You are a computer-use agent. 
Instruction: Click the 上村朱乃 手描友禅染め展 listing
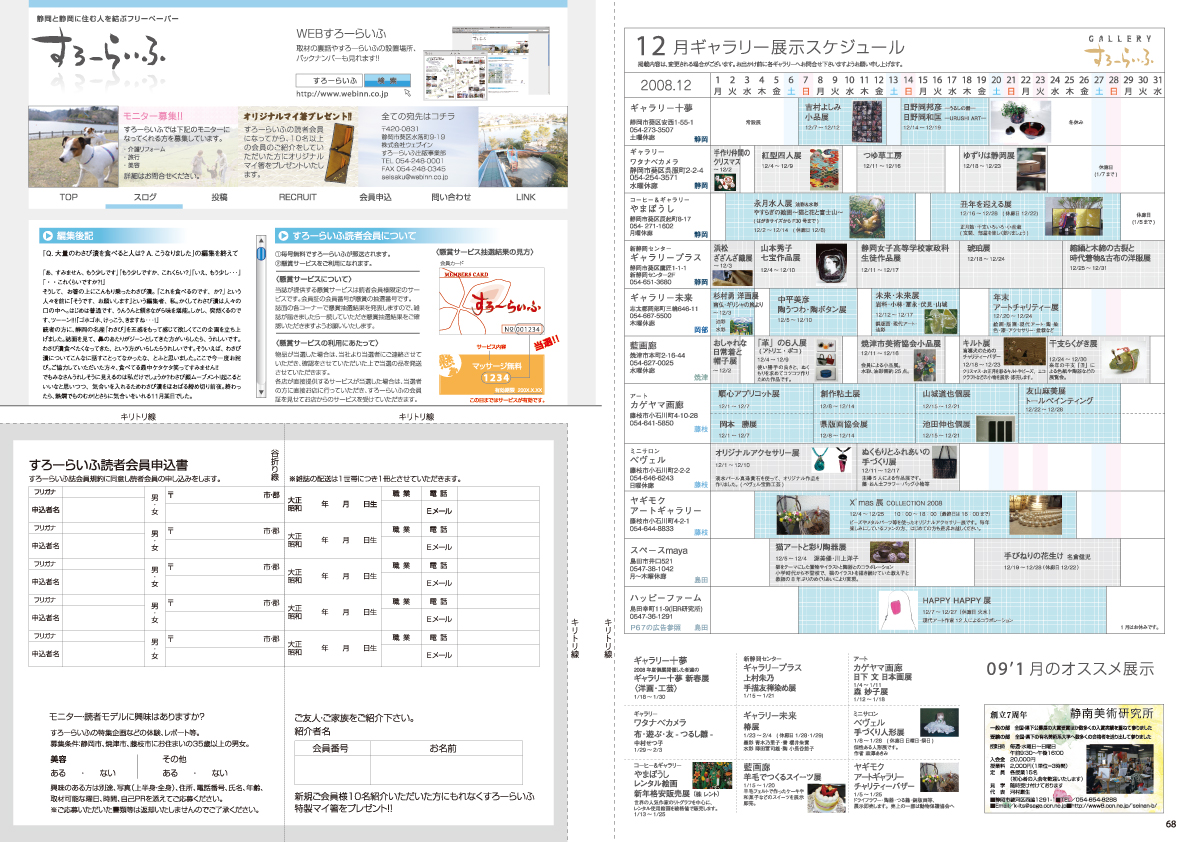point(769,683)
